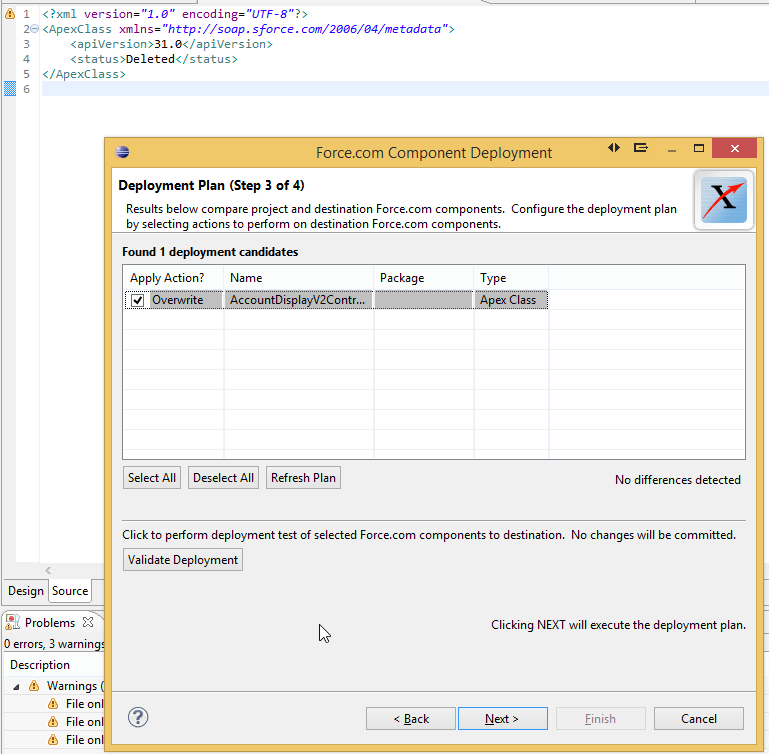Click the Warnings group warning icon
The image size is (769, 754).
pyautogui.click(x=34, y=685)
